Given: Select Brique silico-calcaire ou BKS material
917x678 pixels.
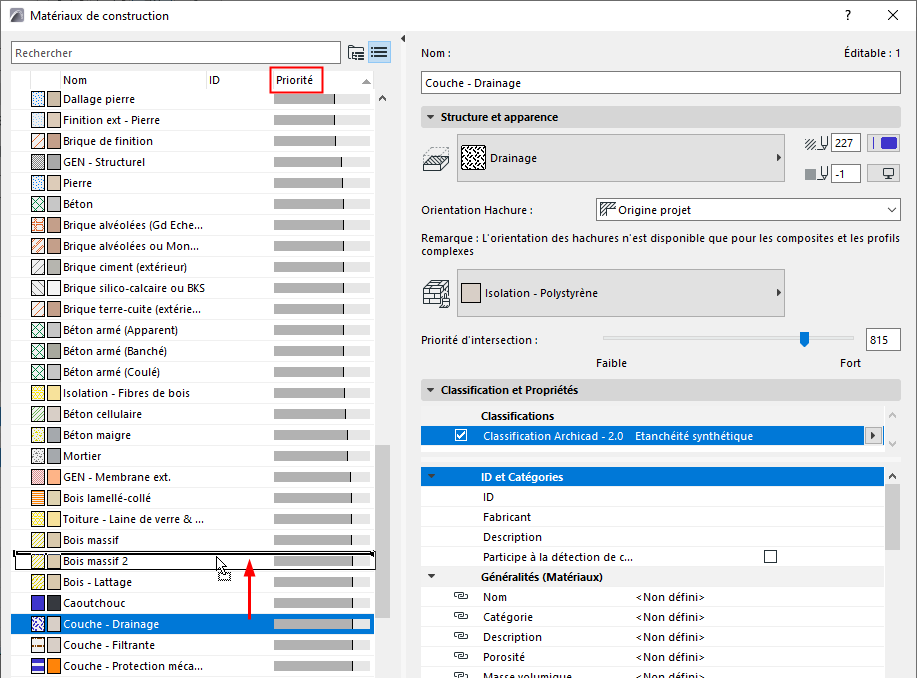Looking at the screenshot, I should click(x=192, y=288).
